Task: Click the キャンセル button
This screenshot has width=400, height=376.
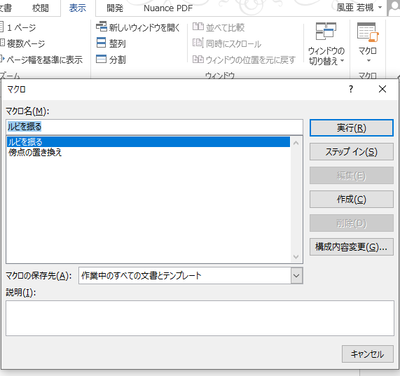Action: (x=367, y=354)
